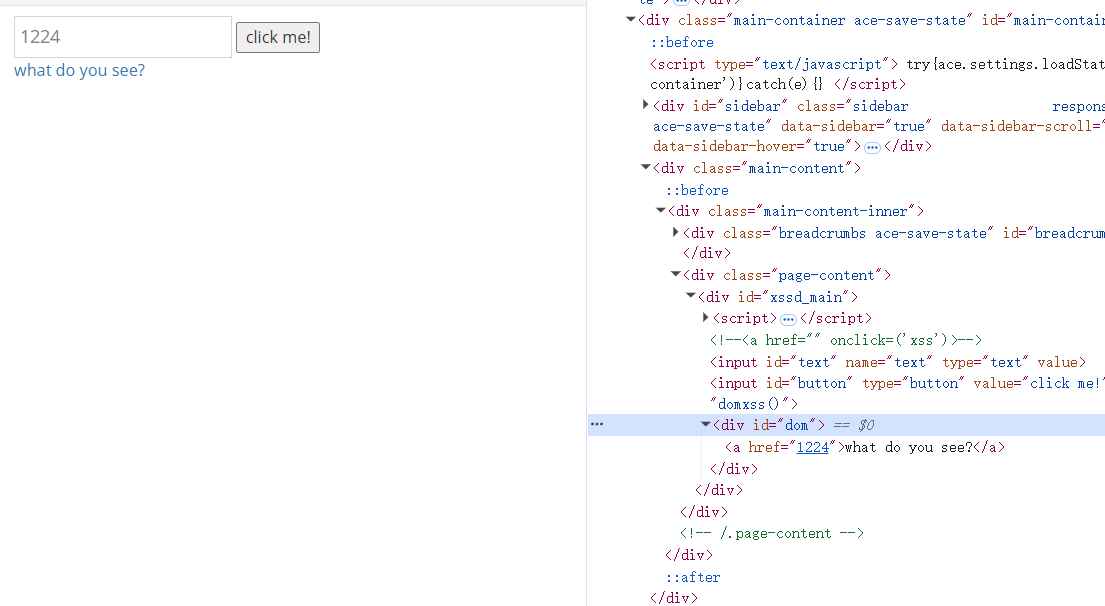Viewport: 1105px width, 606px height.
Task: Open the three-dot actions for selected row
Action: coord(597,424)
